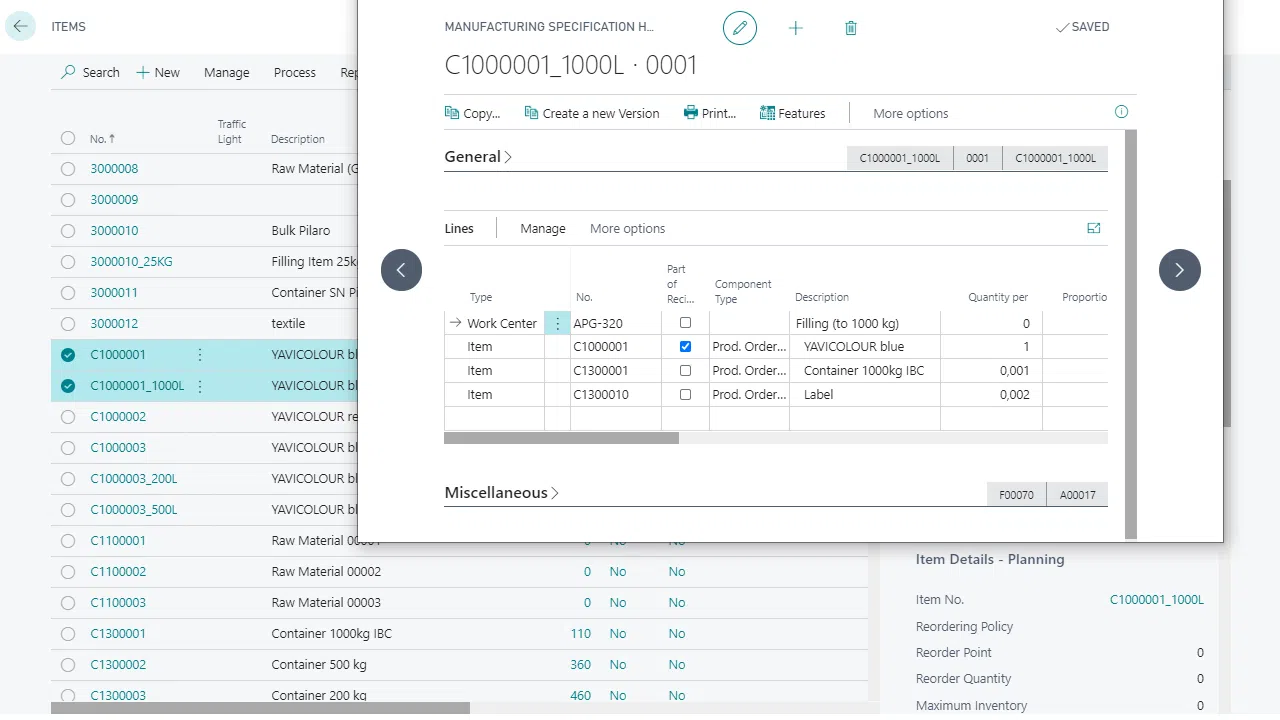Toggle Part of Recipe for C1300010 line

pos(685,395)
